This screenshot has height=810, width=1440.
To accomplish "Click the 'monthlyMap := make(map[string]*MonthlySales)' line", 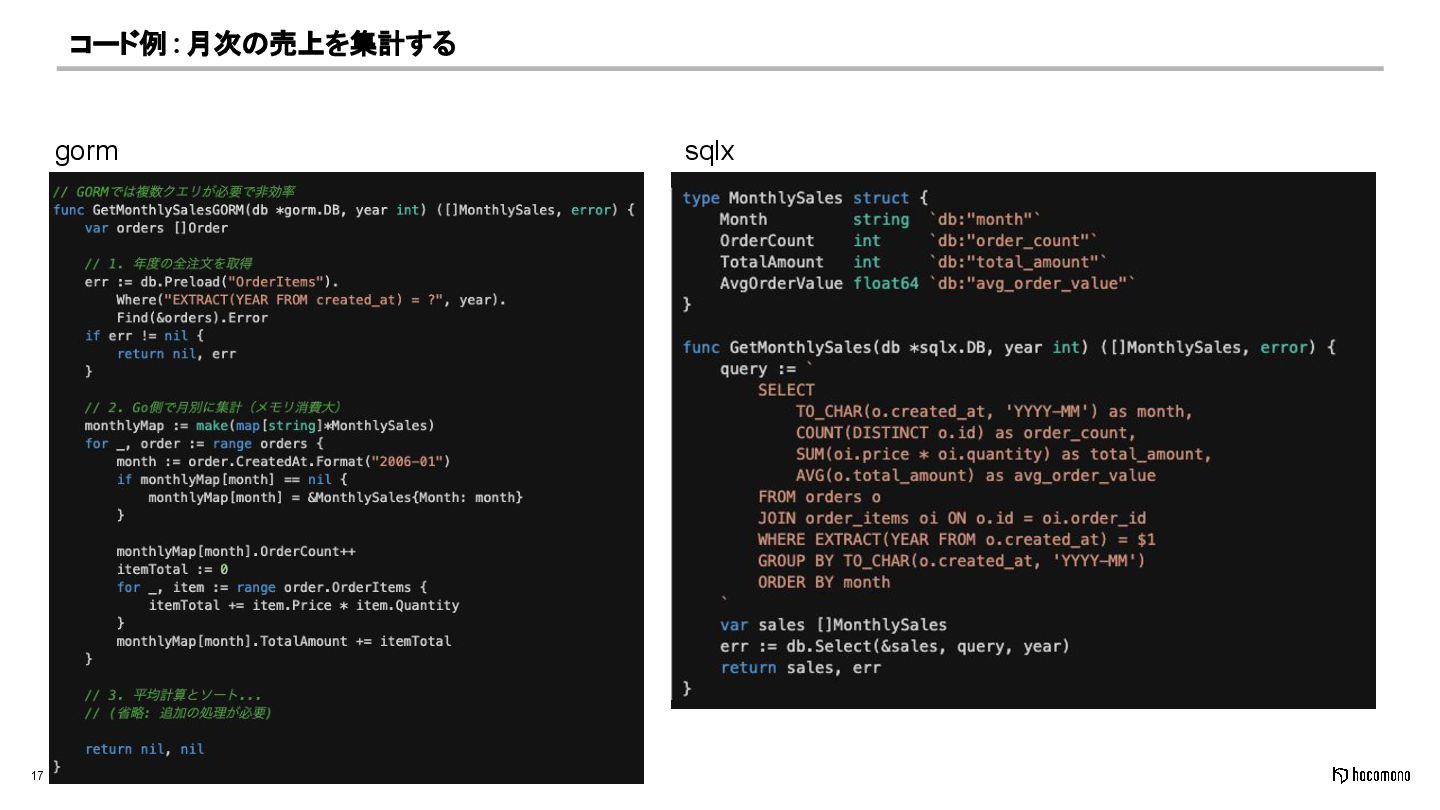I will click(x=260, y=426).
